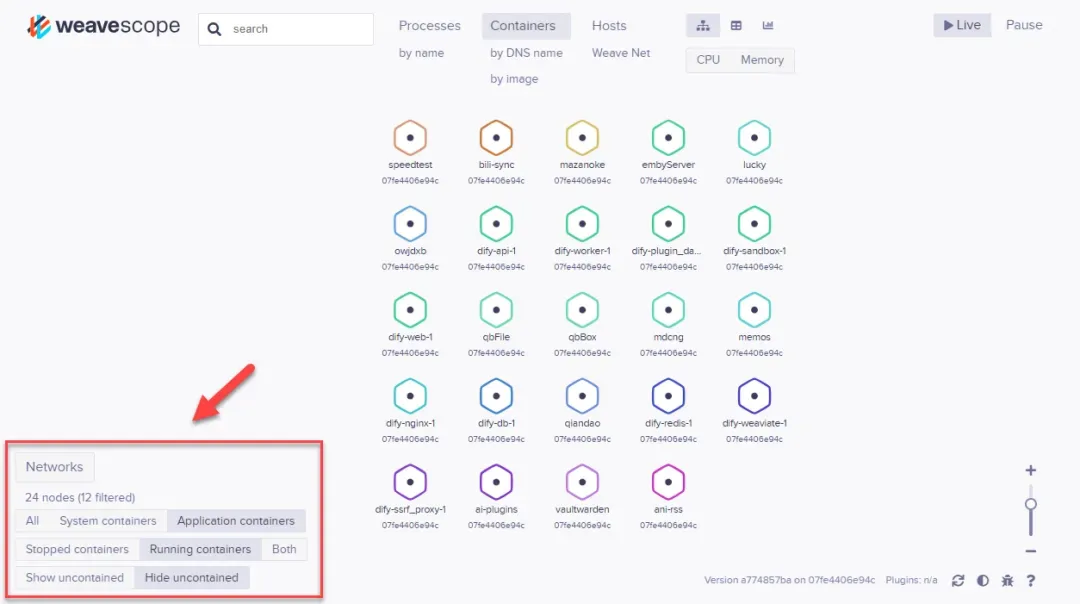Image resolution: width=1080 pixels, height=604 pixels.
Task: Click the version text in footer
Action: coord(789,580)
